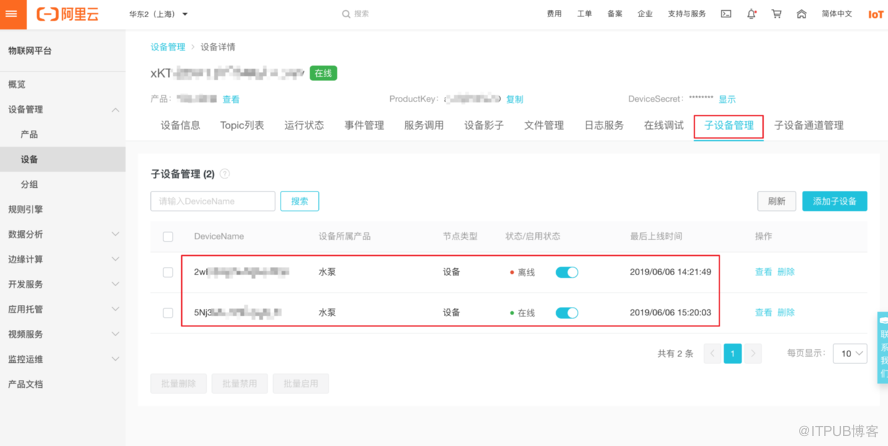Click the DeviceName search input field
This screenshot has width=888, height=446.
212,201
